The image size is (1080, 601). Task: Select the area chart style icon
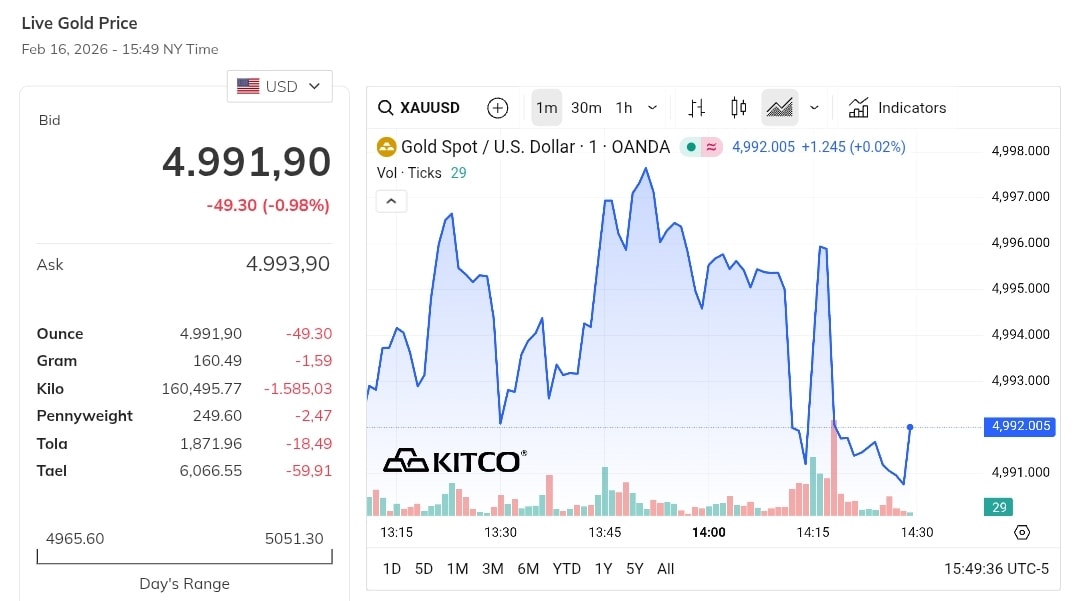click(779, 108)
